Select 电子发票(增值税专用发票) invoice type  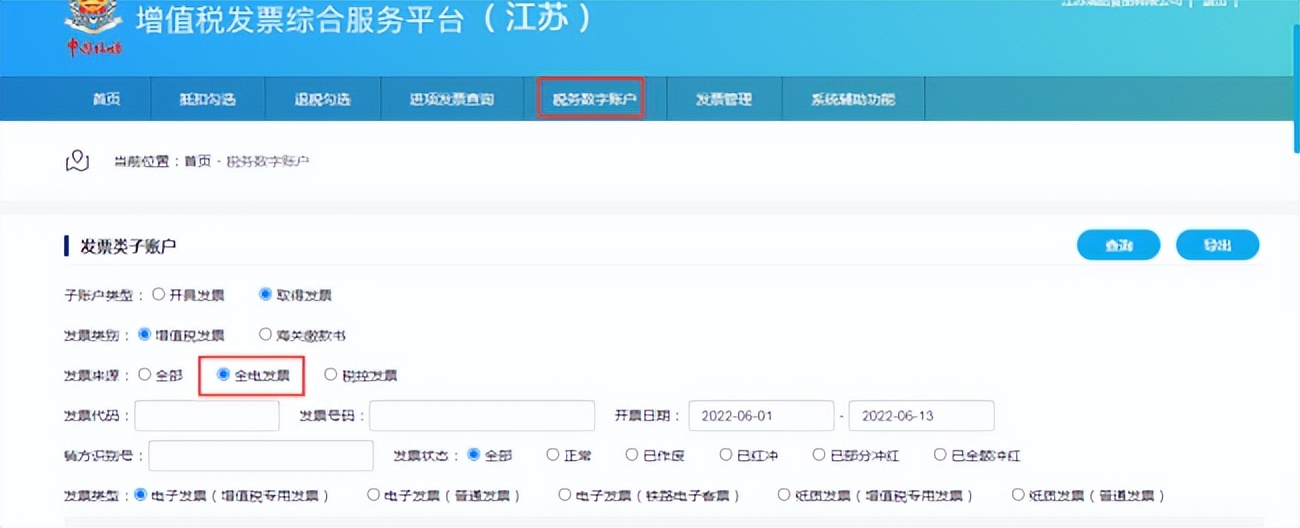click(140, 495)
